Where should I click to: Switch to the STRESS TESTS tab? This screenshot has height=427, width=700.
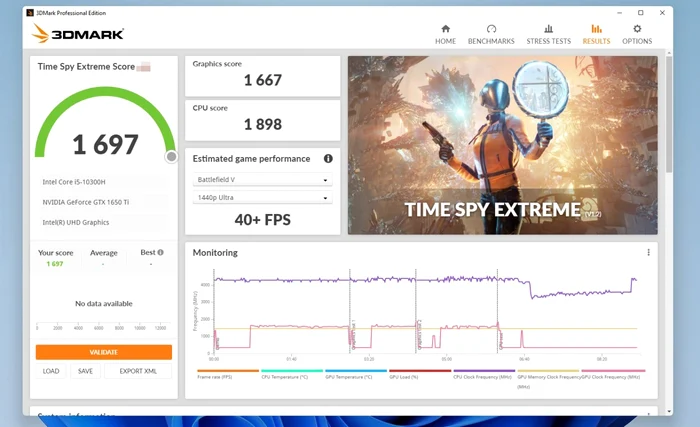549,35
